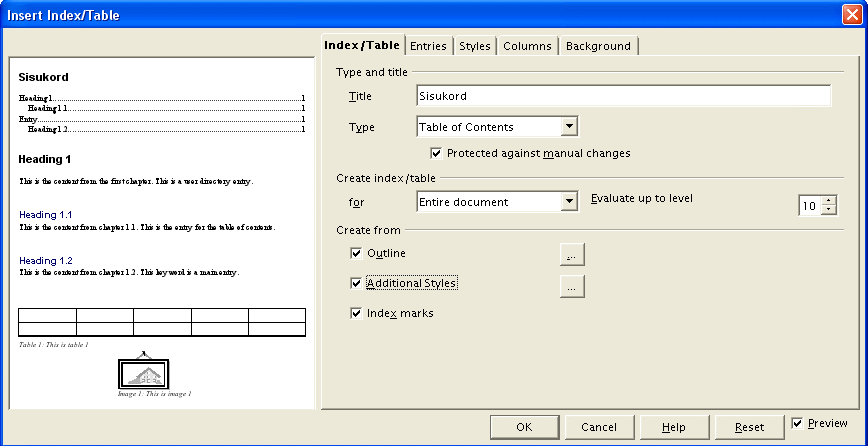This screenshot has width=868, height=446.
Task: Toggle Protected against manual changes checkbox
Action: 436,153
